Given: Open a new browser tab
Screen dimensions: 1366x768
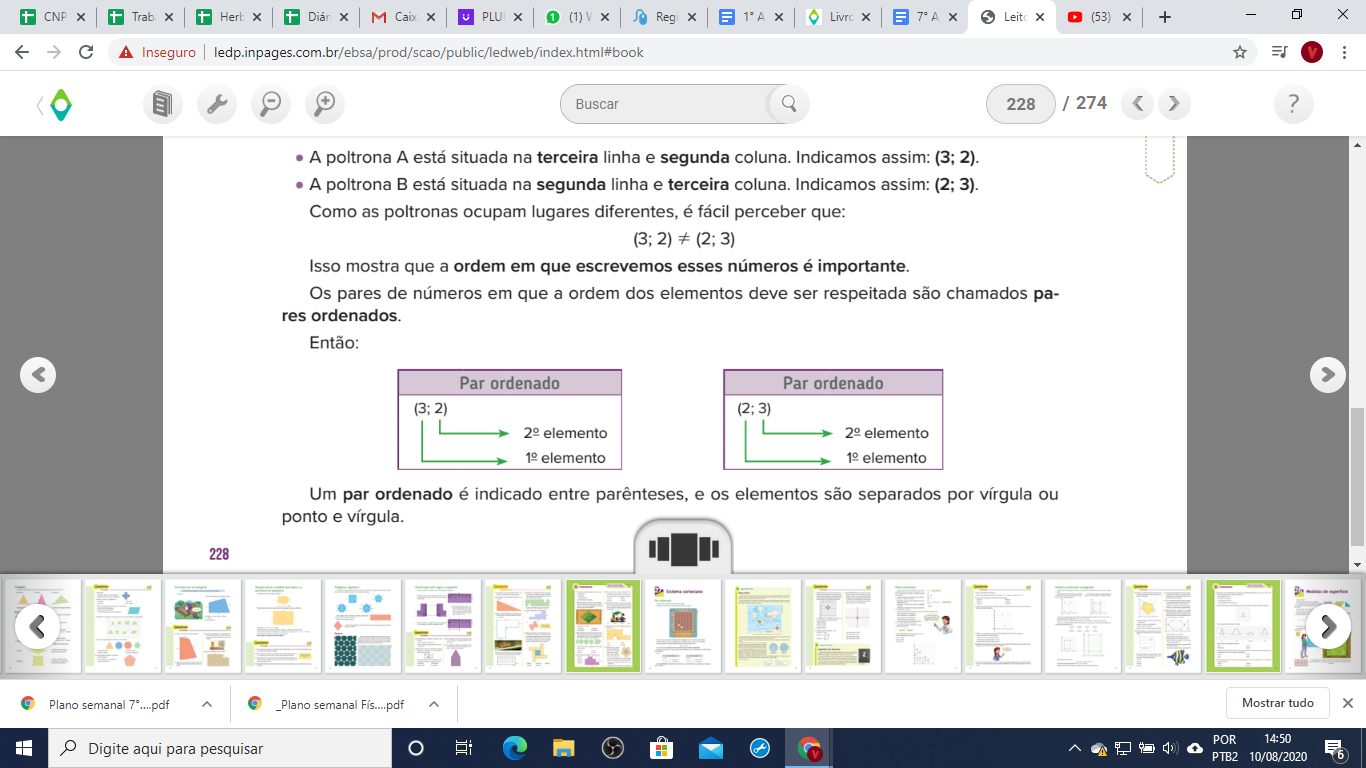Looking at the screenshot, I should (x=1164, y=17).
